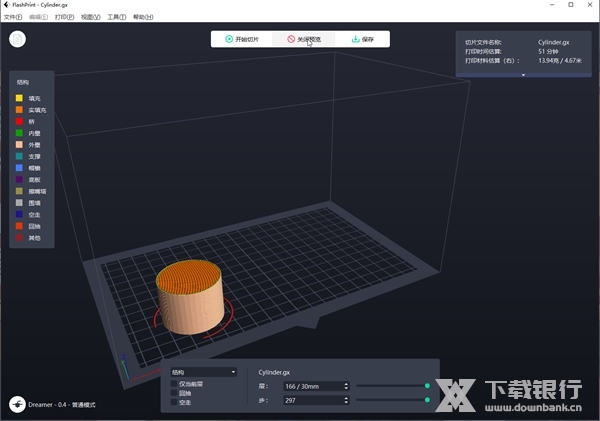Screen dimensions: 600x421
Task: Click the 保存 (save) button
Action: tap(362, 39)
